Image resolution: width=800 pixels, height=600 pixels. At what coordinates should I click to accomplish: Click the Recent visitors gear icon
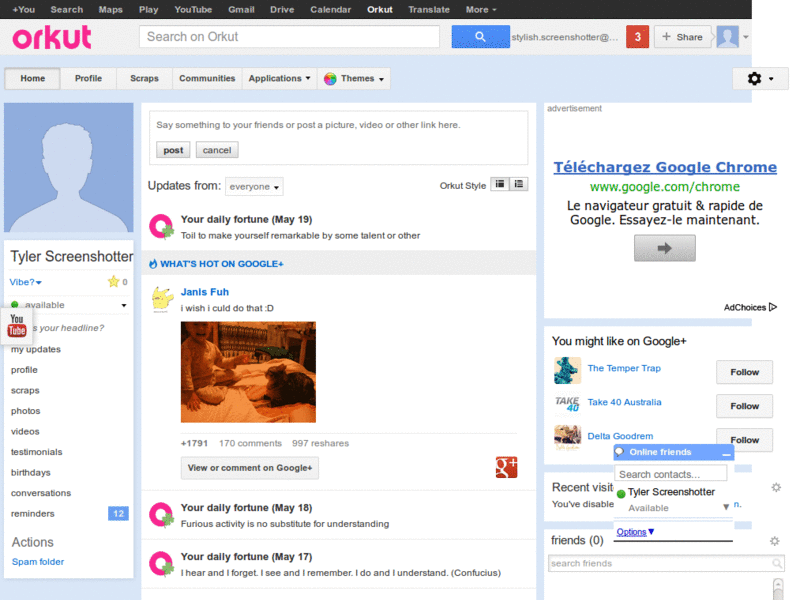776,487
